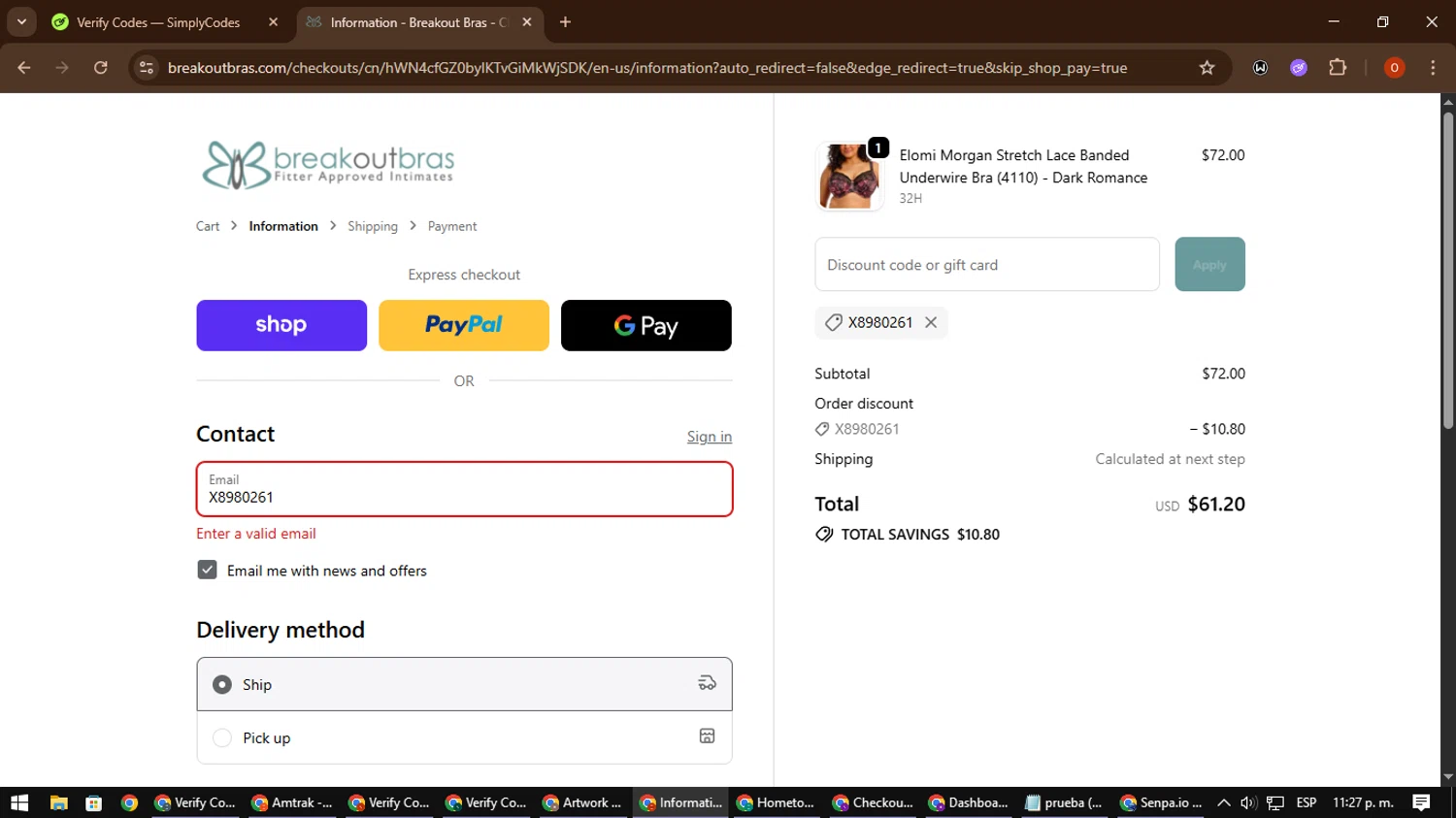Click the Breakout Bras logo
This screenshot has height=818, width=1456.
pyautogui.click(x=328, y=165)
